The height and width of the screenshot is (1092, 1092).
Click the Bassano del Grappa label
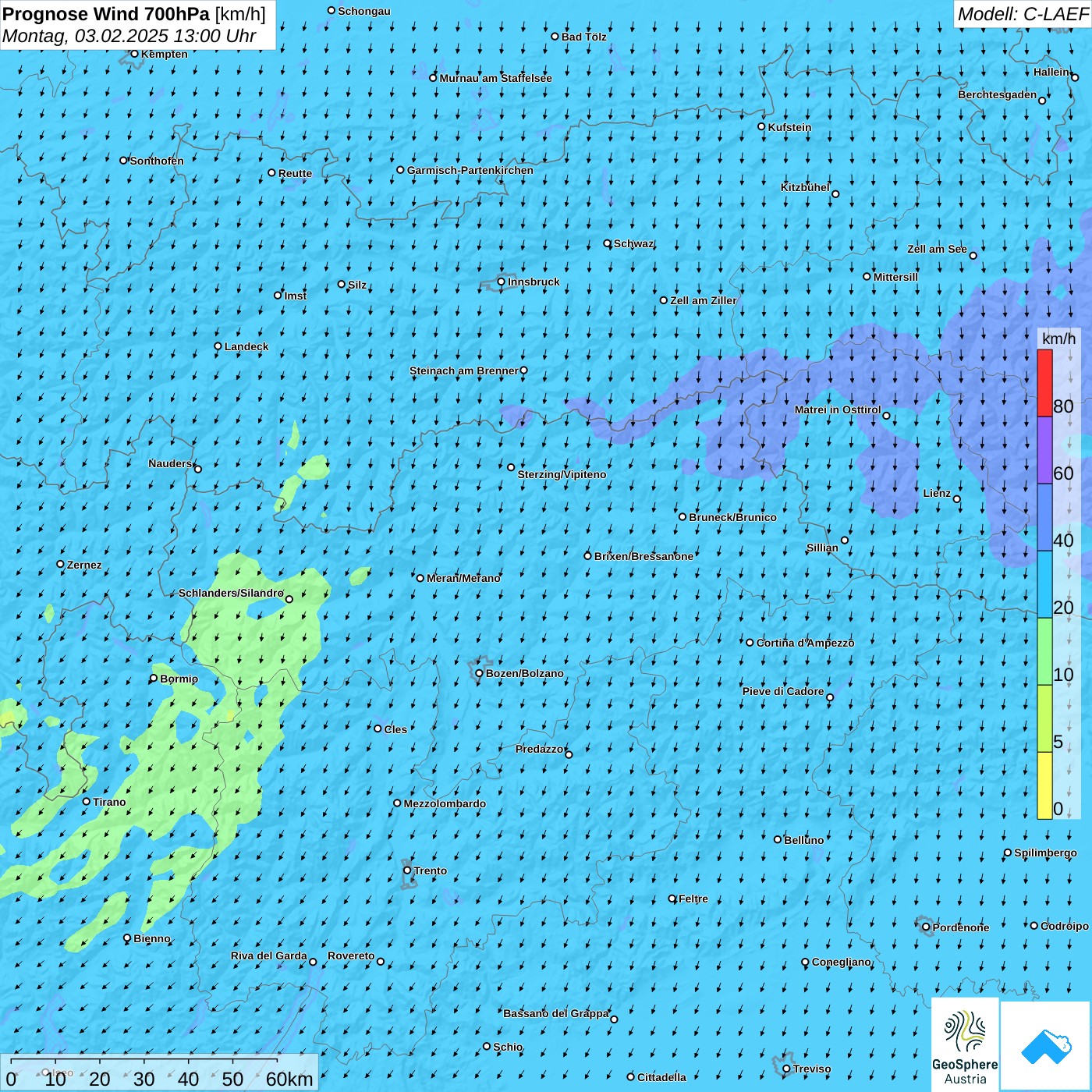[556, 1013]
